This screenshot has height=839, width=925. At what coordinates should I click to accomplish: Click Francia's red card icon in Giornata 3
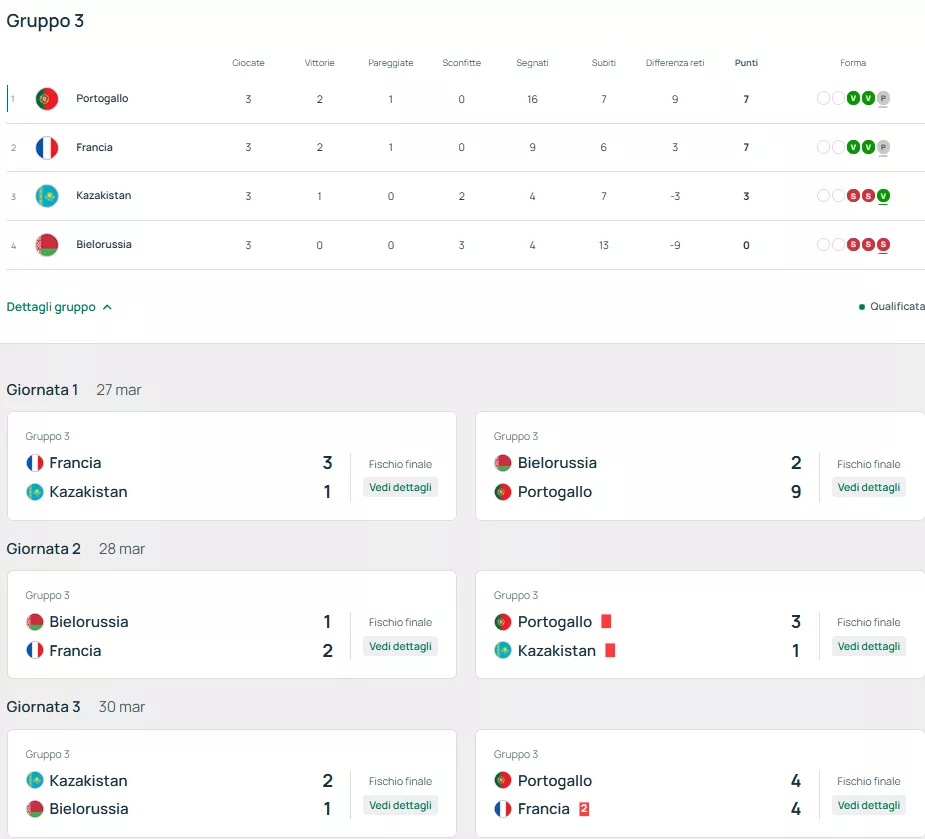(x=584, y=809)
